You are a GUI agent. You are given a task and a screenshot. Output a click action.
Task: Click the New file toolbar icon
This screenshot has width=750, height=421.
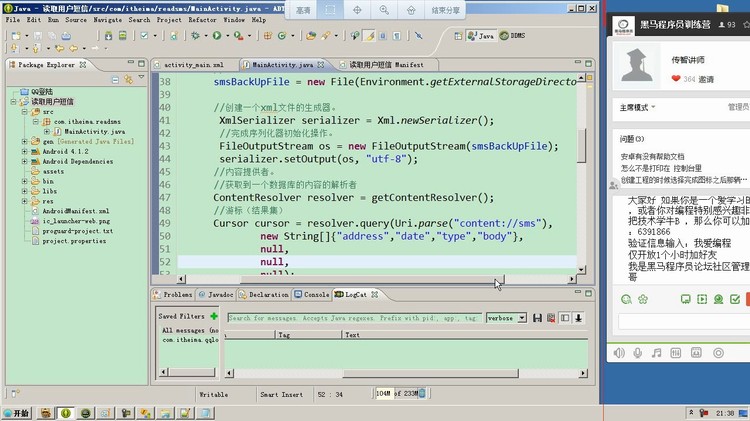coord(16,36)
